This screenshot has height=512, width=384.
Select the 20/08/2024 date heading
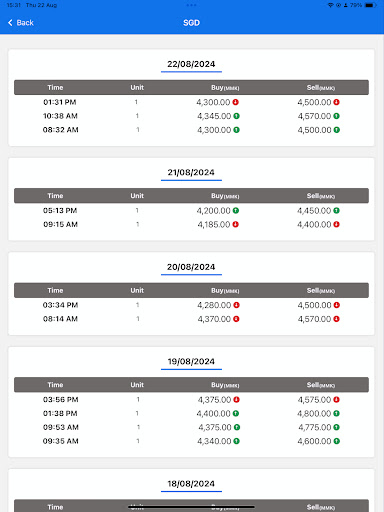191,267
